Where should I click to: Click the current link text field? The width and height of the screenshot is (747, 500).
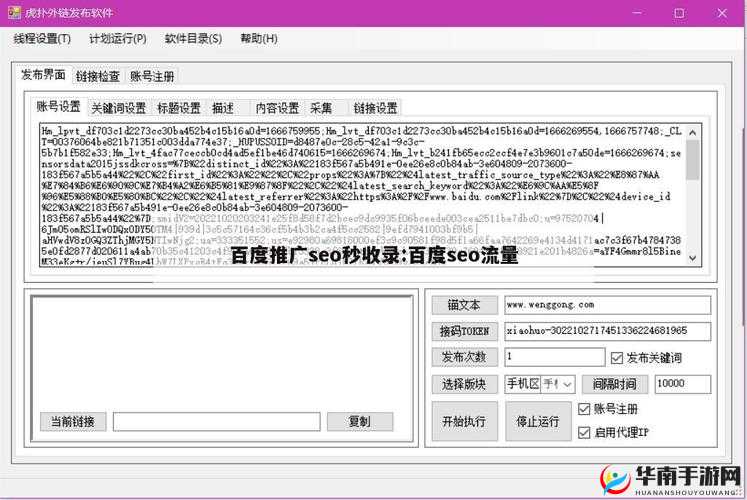coord(217,422)
